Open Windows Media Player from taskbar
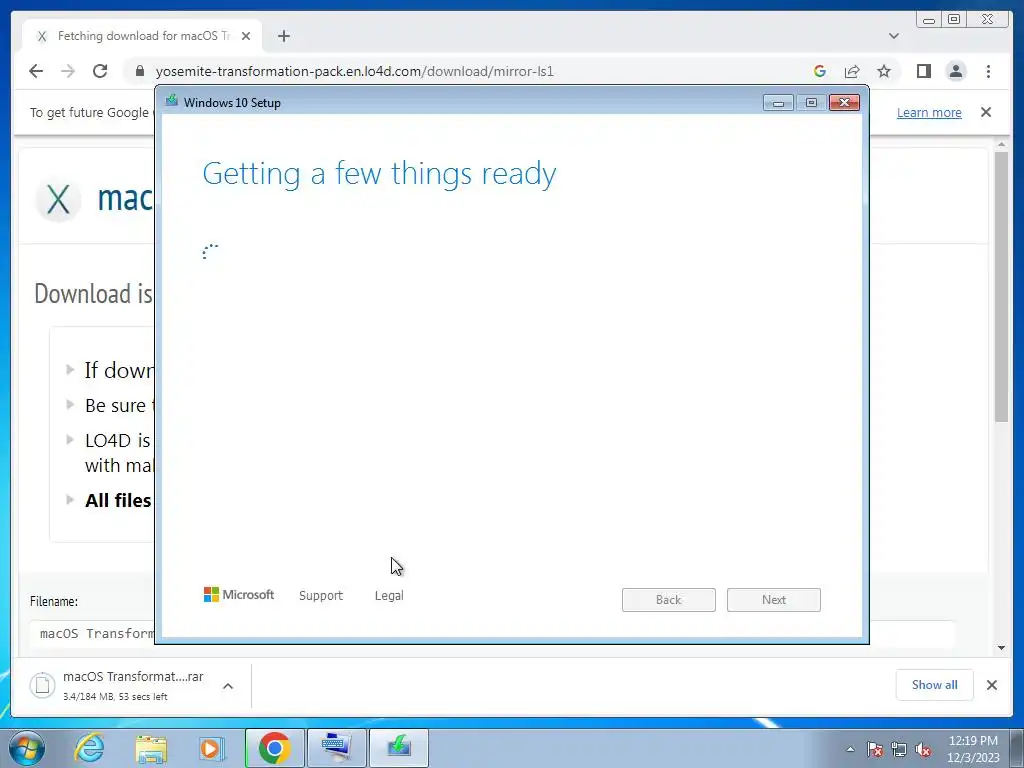 [x=211, y=748]
